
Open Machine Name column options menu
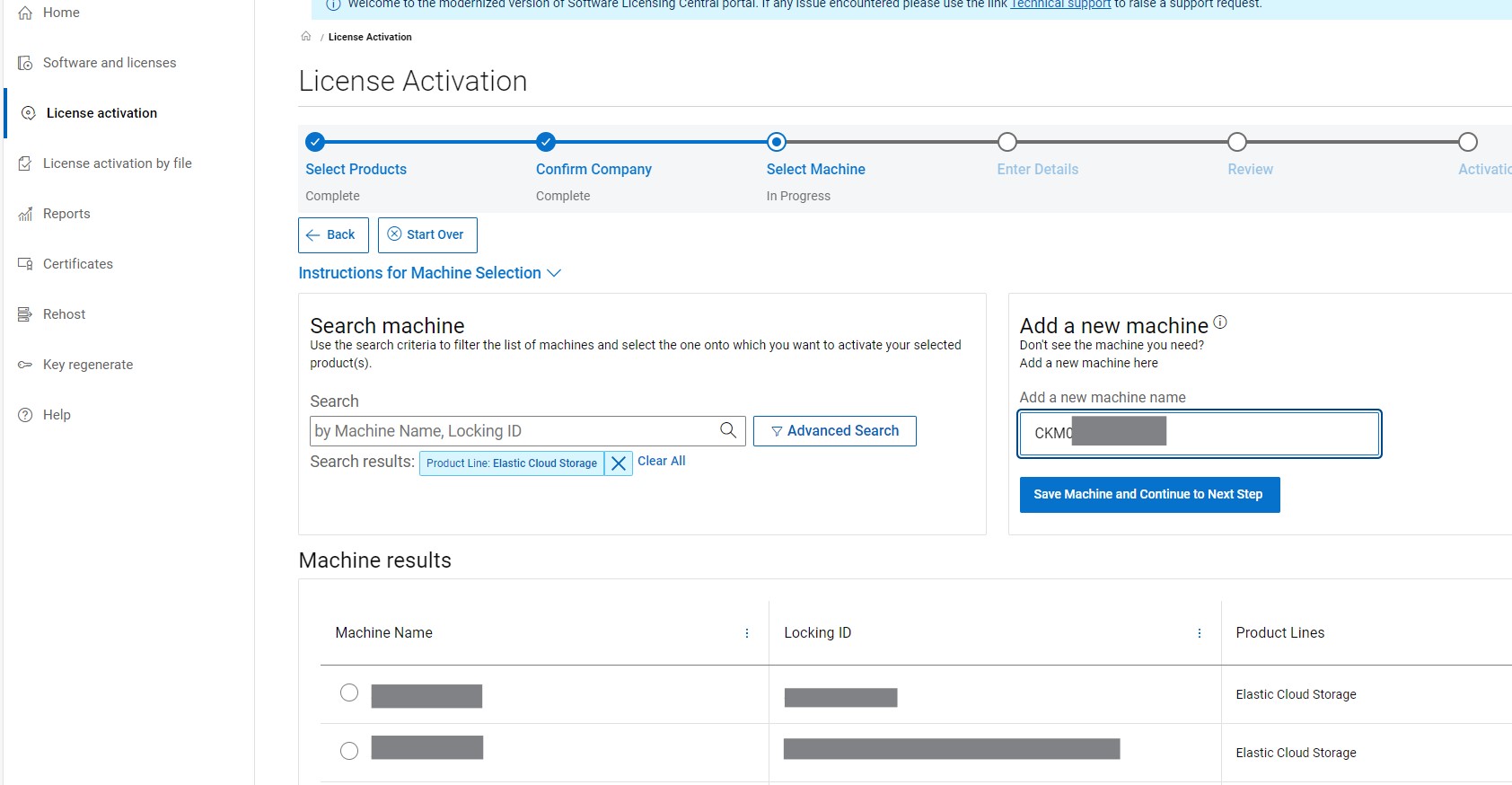point(746,633)
